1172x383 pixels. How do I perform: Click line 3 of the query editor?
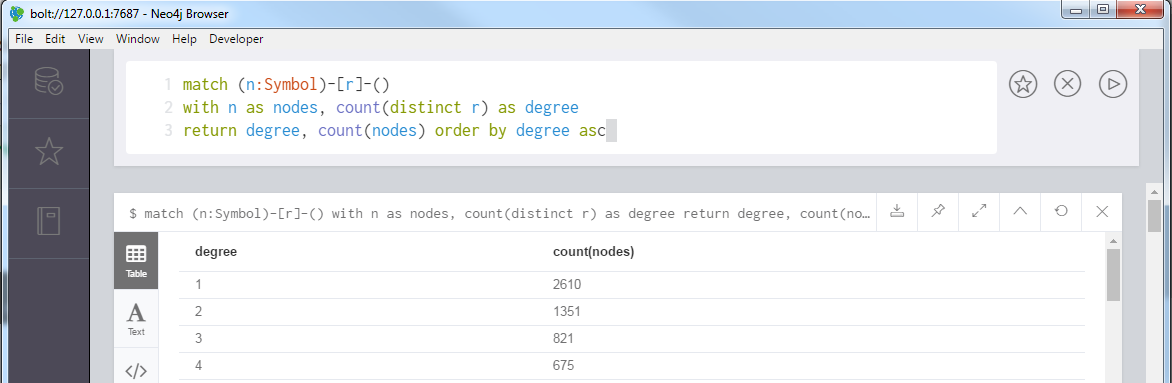click(394, 132)
